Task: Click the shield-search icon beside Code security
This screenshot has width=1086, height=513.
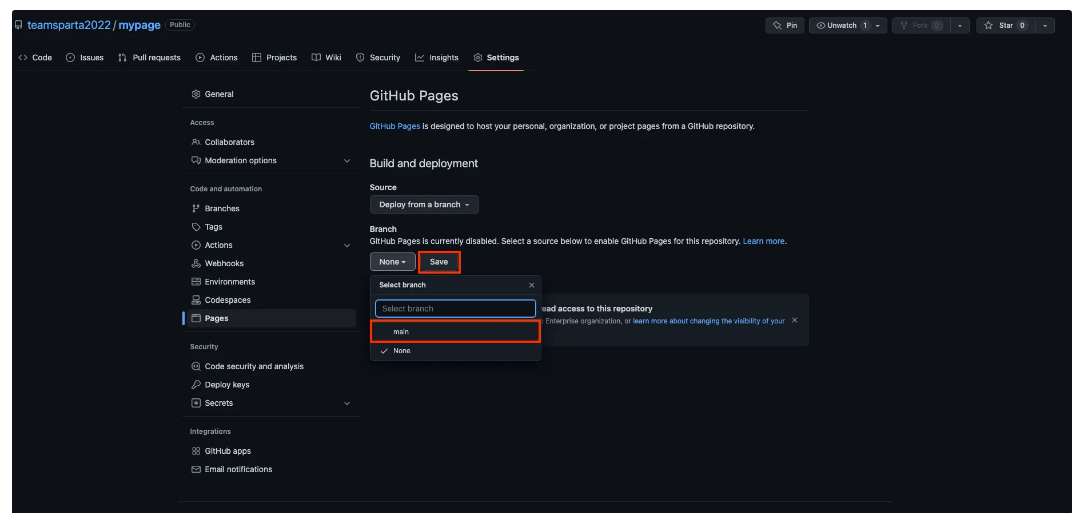Action: (x=196, y=366)
